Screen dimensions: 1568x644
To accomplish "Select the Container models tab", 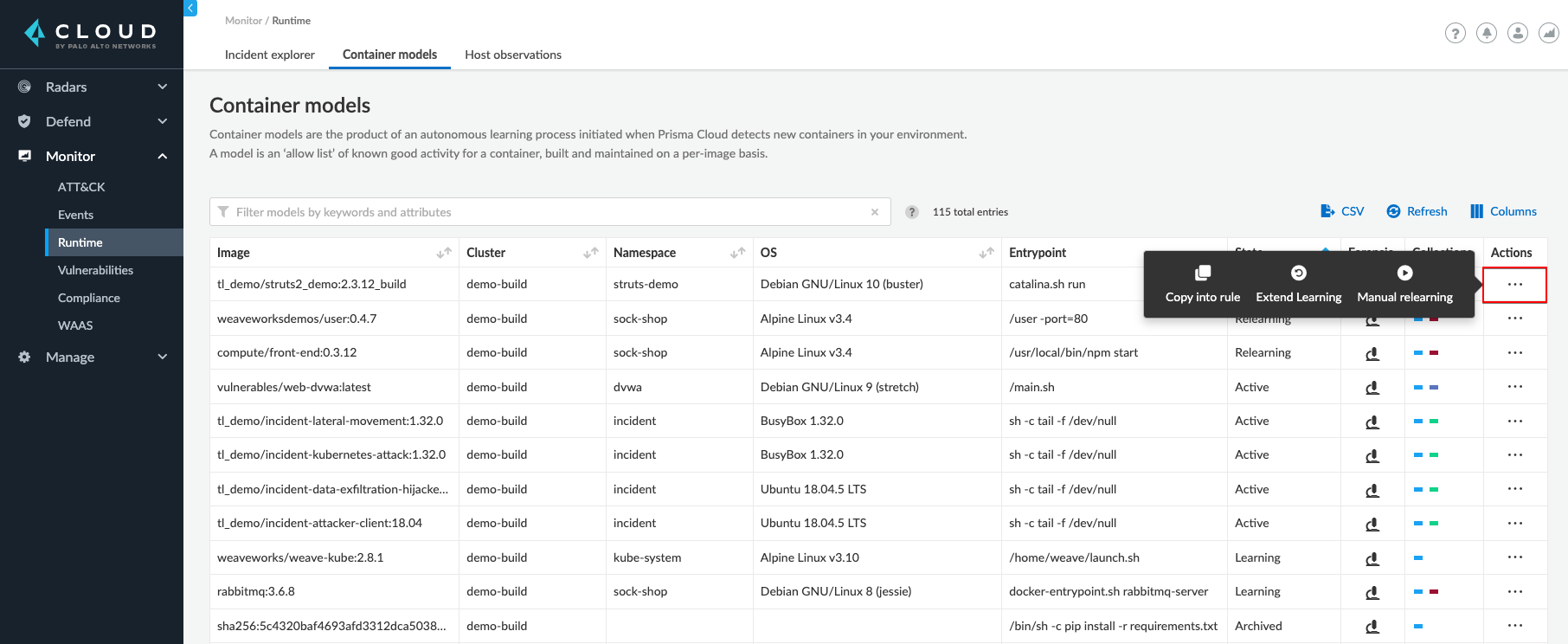I will point(389,55).
